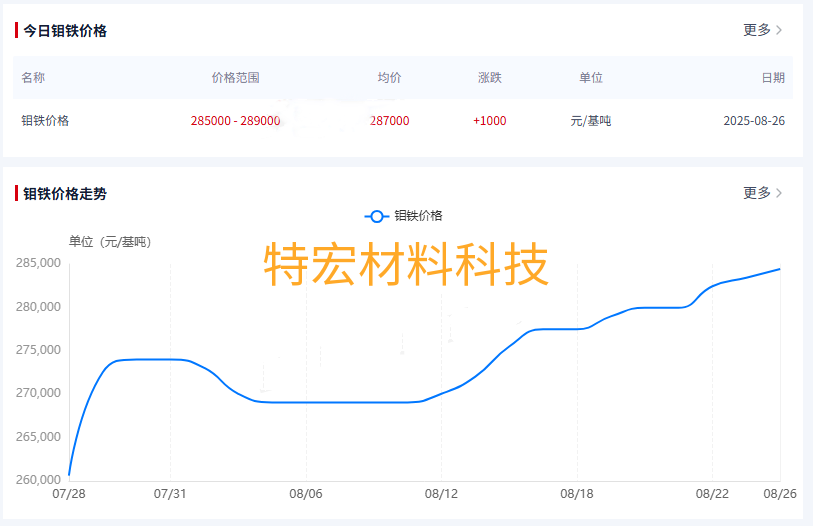
Task: Click the 270,000 y-axis label
Action: pyautogui.click(x=38, y=393)
